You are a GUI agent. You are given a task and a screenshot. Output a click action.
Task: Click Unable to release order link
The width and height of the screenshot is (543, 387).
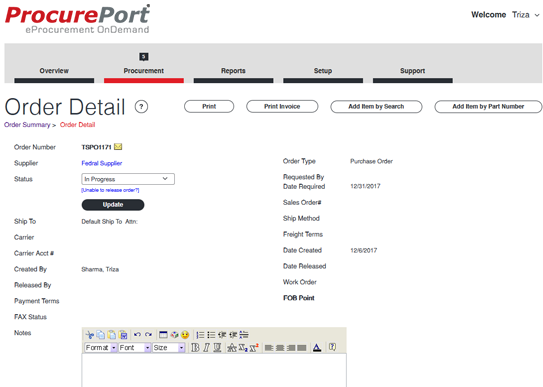pyautogui.click(x=110, y=190)
